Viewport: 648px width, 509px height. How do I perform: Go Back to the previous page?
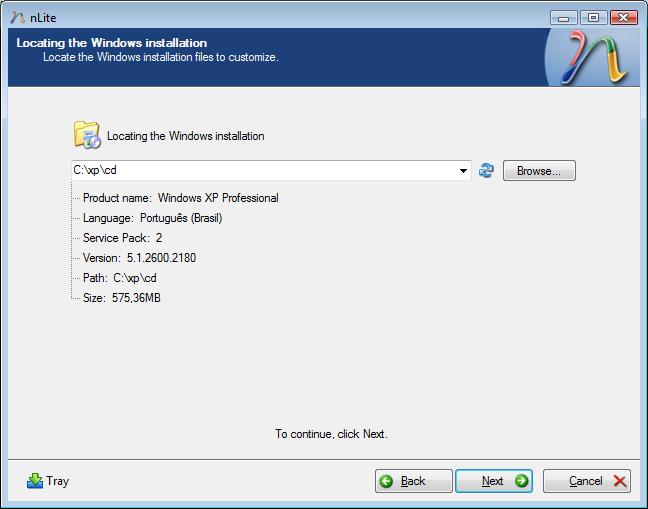pos(414,481)
